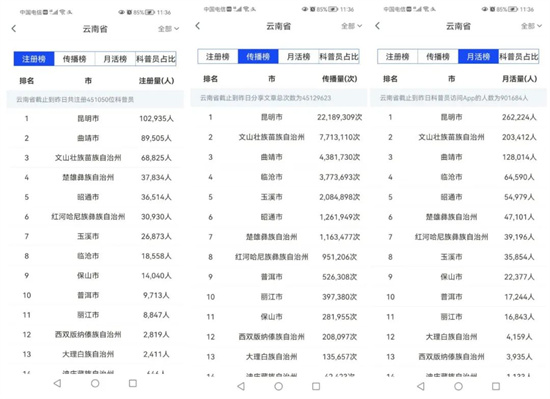This screenshot has height=399, width=550.
Task: Open 文山壮族苗族自治州 row with 7,713,110次
Action: tap(279, 137)
